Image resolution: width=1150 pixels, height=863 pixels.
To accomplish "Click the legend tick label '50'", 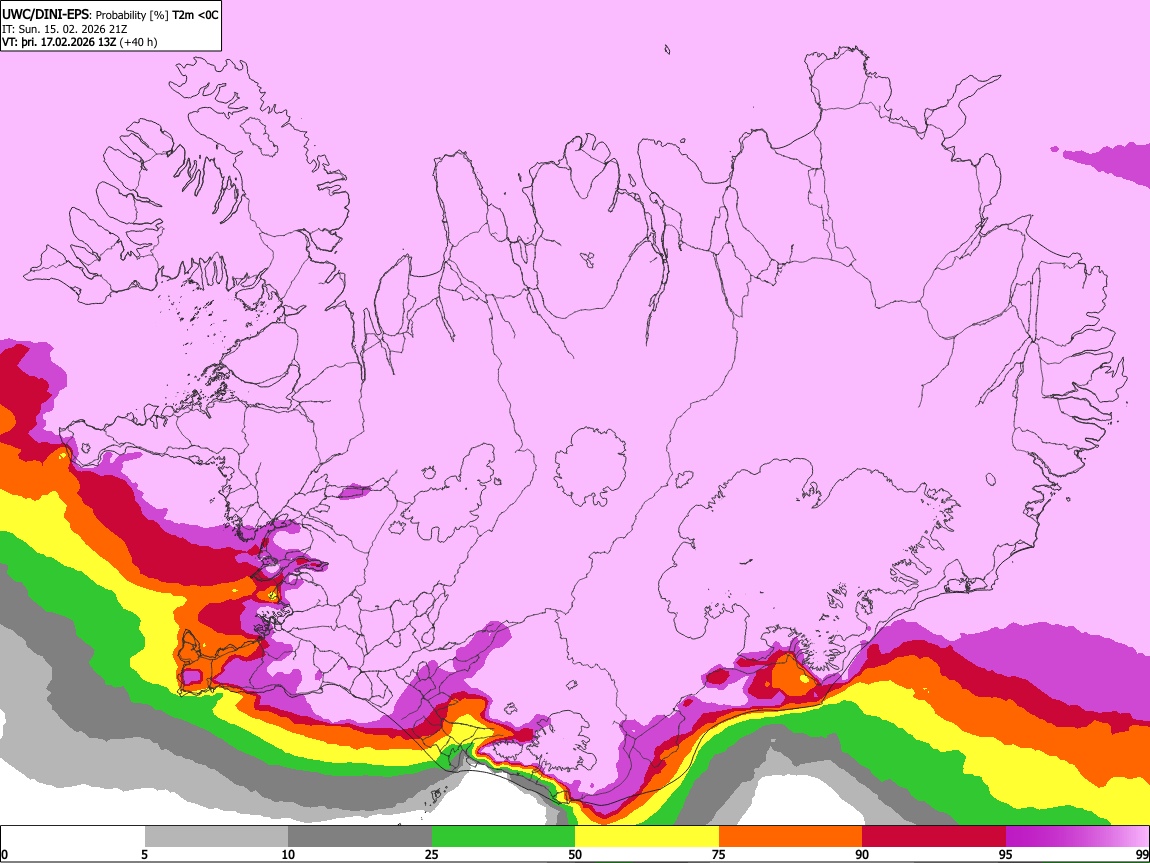I will tap(575, 855).
